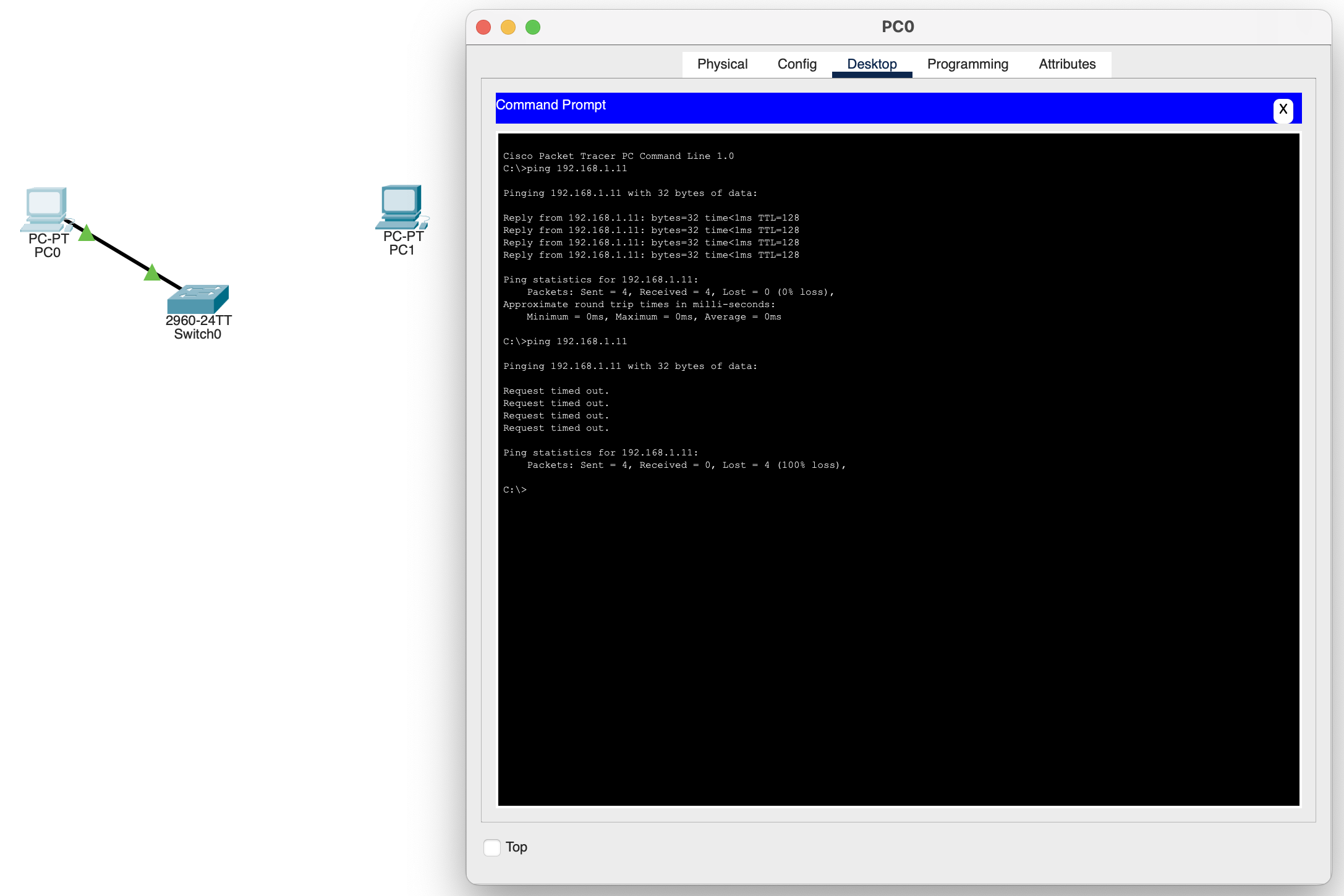Click the first 'Request timed out.' line
The image size is (1344, 896).
(556, 391)
